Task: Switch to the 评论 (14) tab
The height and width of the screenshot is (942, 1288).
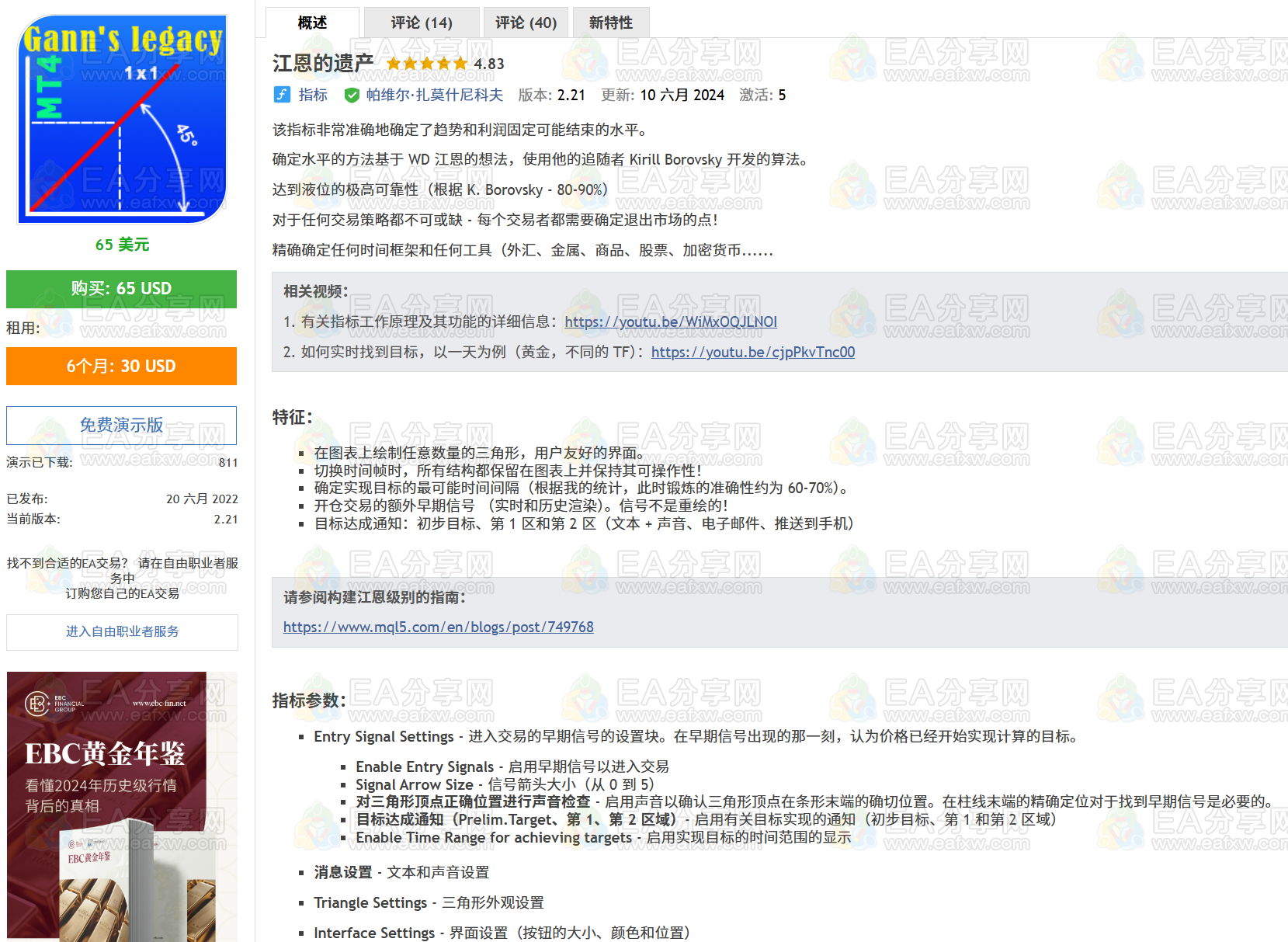Action: (422, 23)
